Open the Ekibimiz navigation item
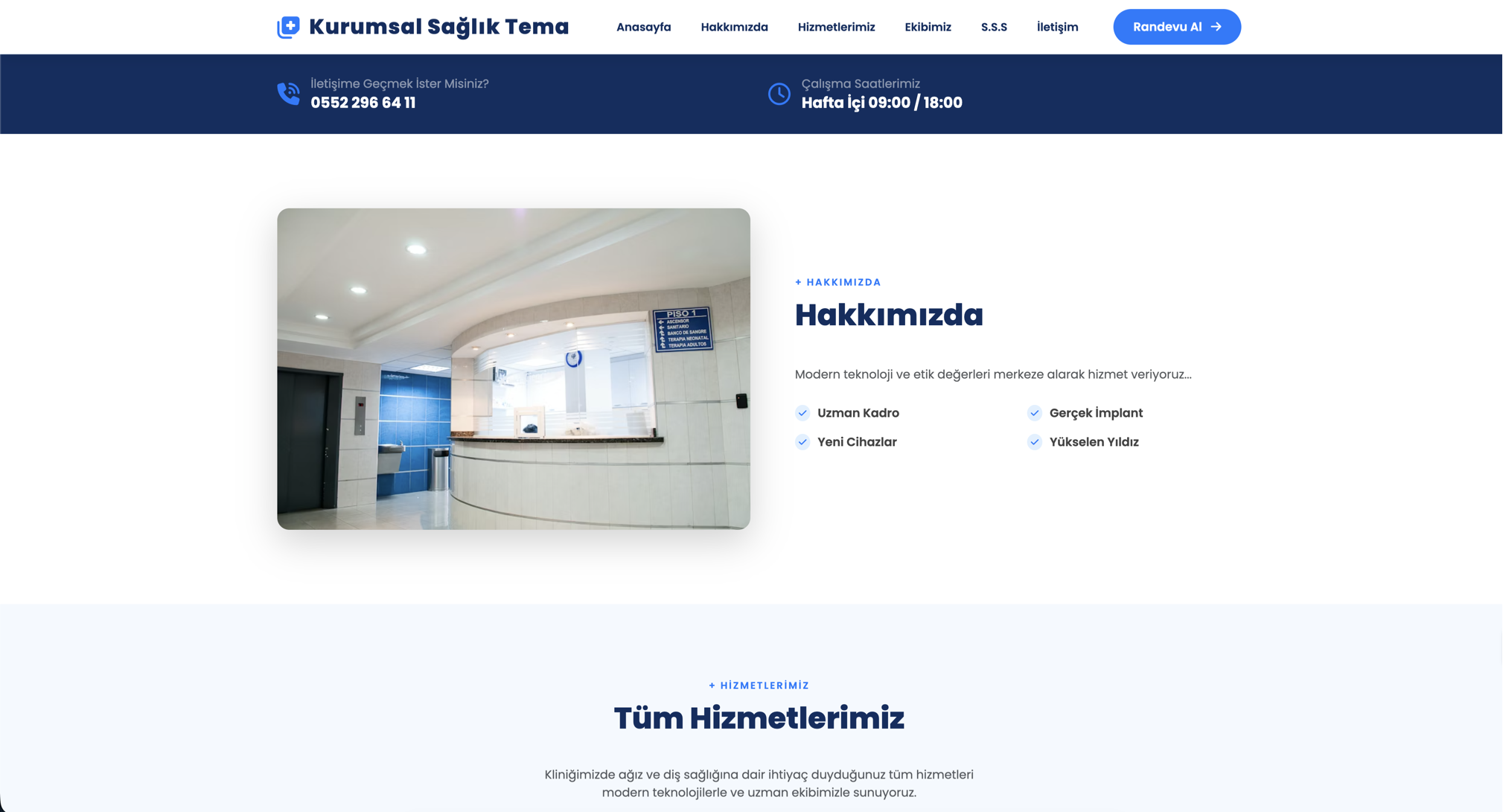Viewport: 1503px width, 812px height. tap(928, 27)
